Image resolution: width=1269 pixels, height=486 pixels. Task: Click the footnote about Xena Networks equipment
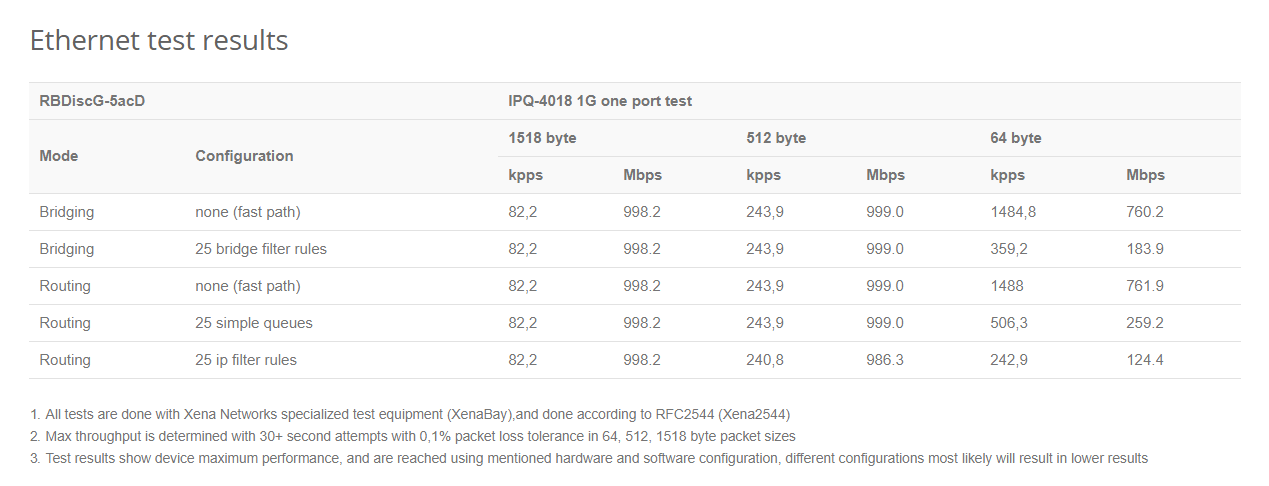tap(410, 414)
